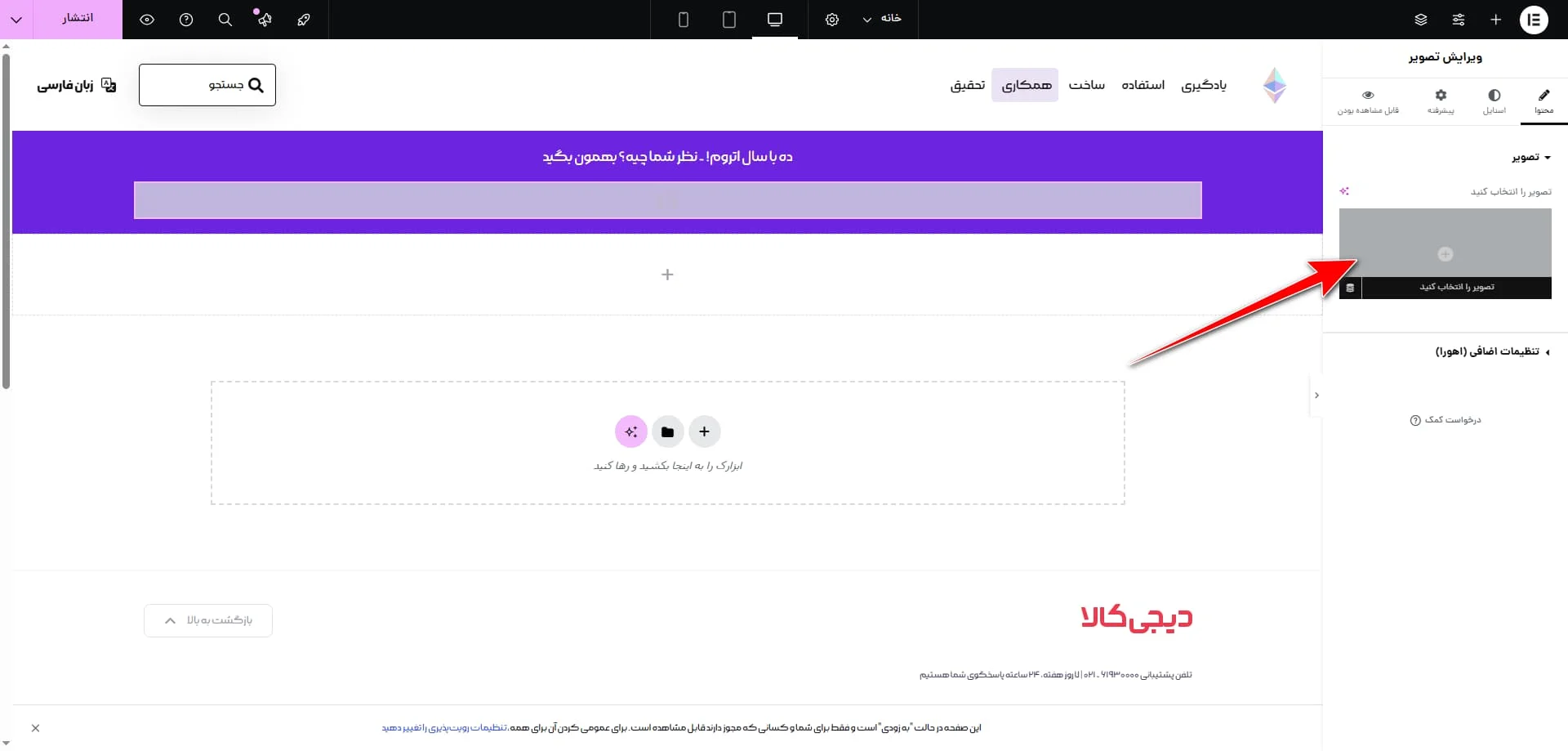Open the chevron dropdown next to انتشار

[16, 20]
